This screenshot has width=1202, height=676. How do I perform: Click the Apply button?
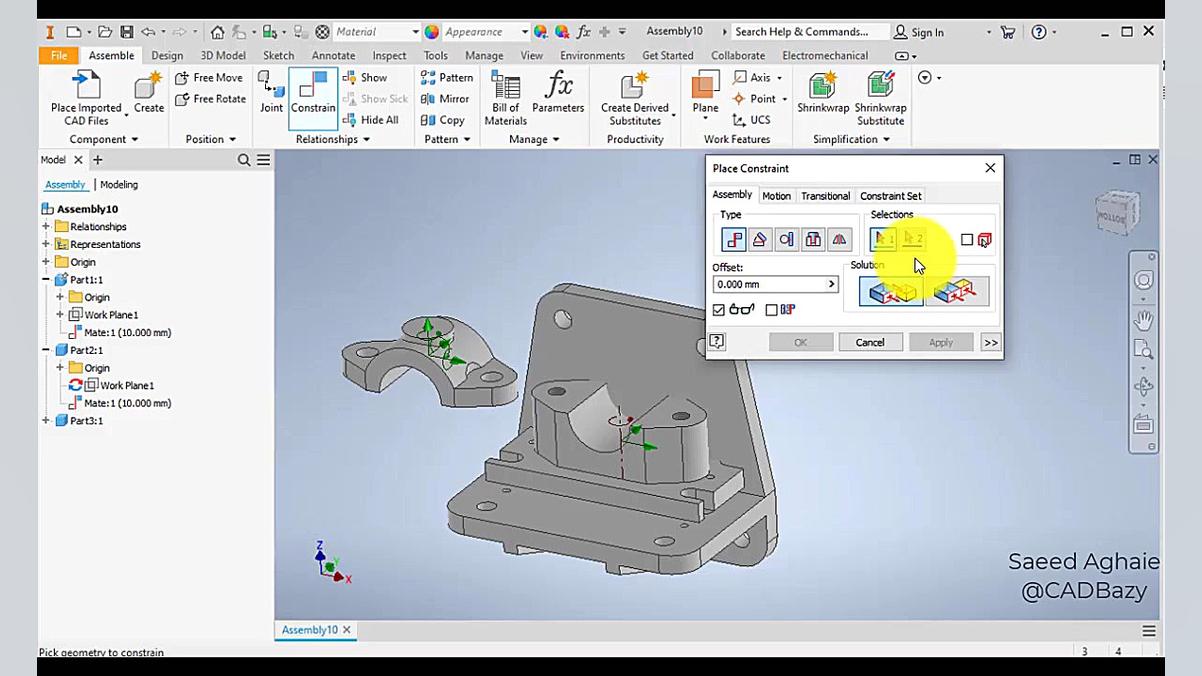941,342
